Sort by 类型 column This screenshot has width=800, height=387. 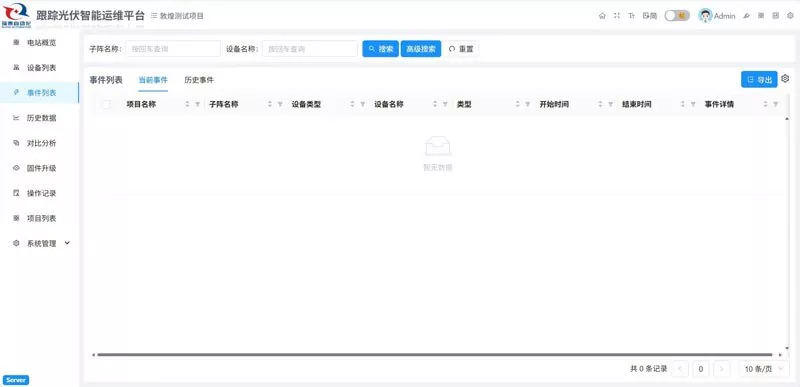[518, 105]
